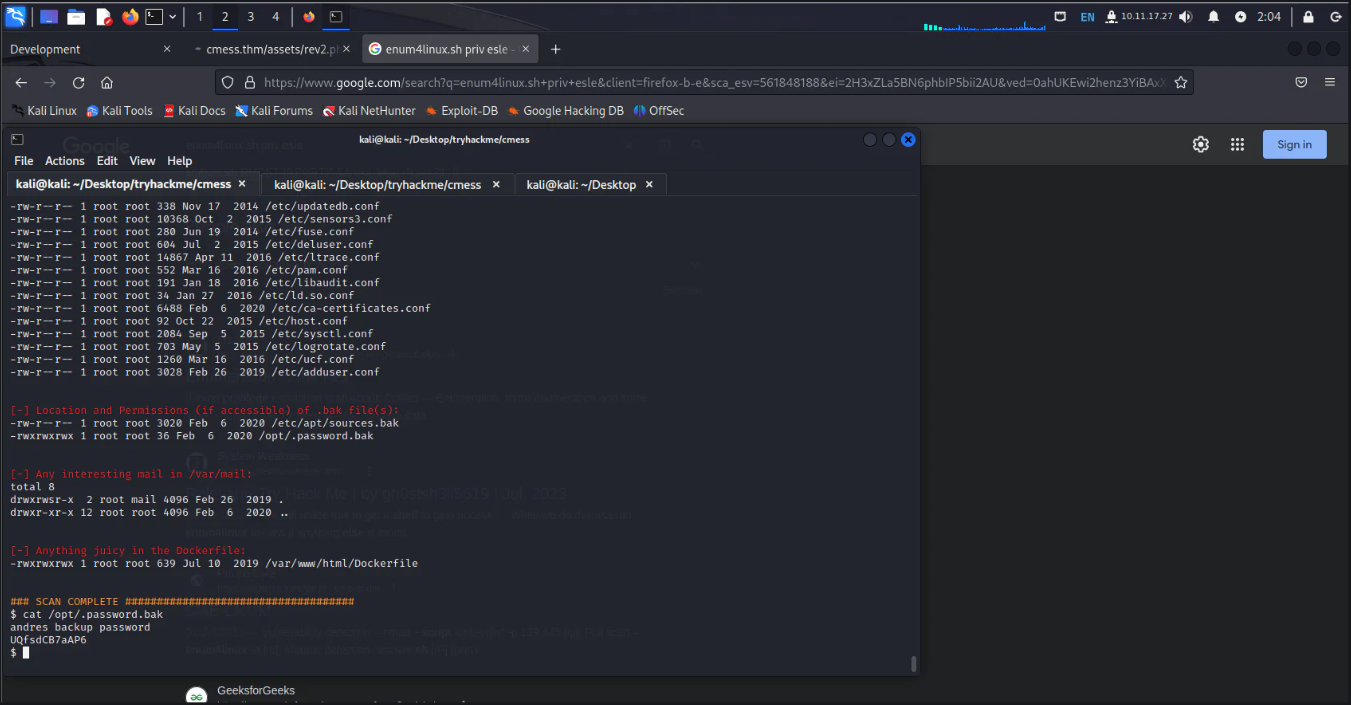The image size is (1351, 705).
Task: Click the Firefox URL address bar
Action: tap(700, 83)
